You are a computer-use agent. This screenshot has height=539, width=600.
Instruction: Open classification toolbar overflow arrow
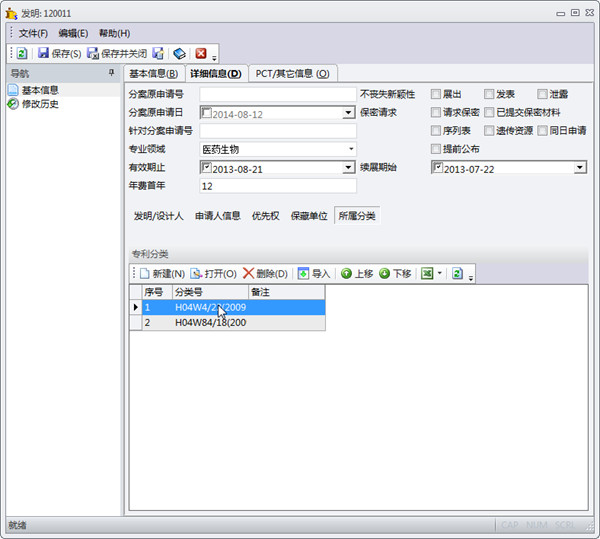tap(471, 278)
